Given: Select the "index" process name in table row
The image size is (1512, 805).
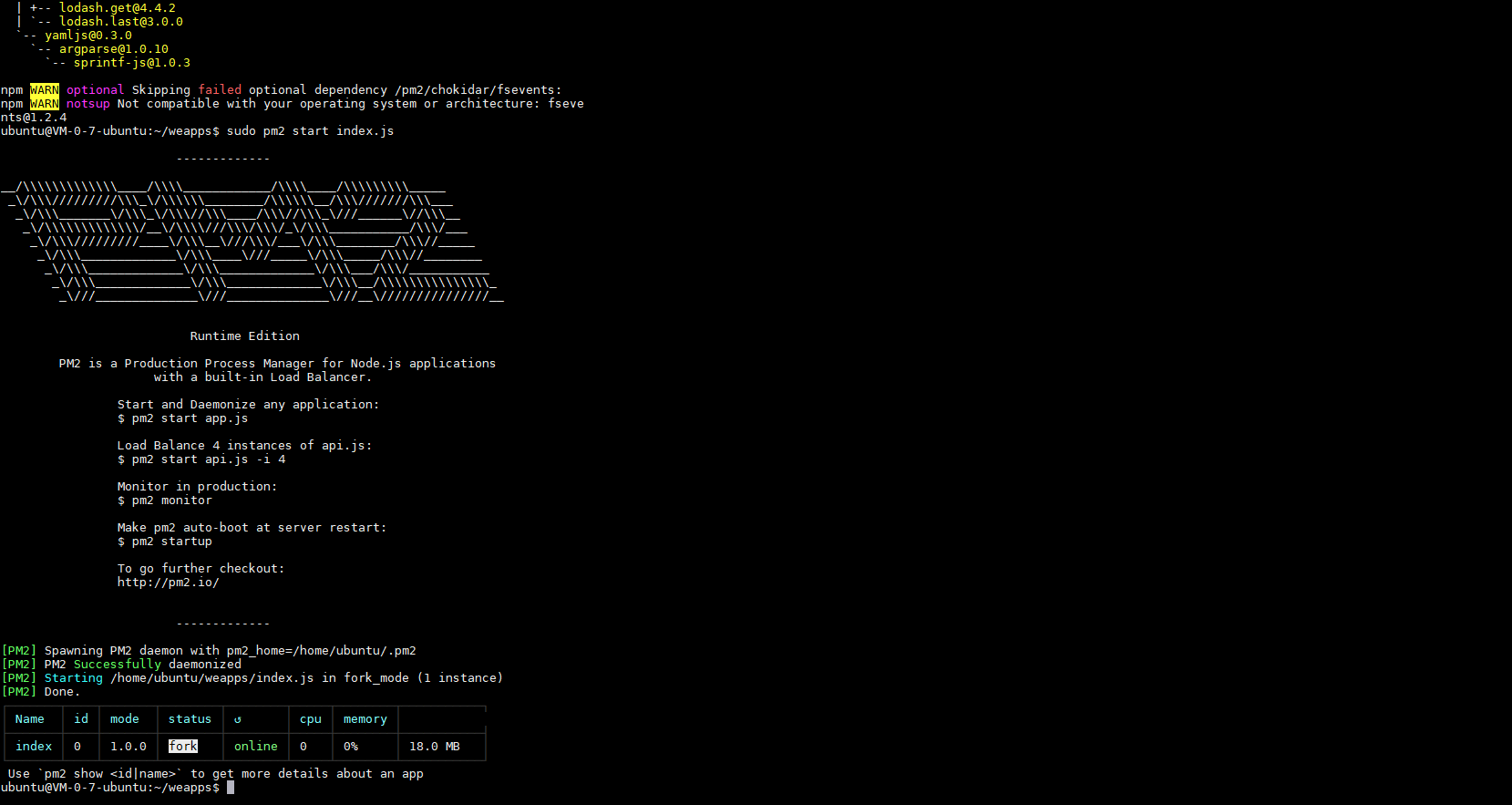Looking at the screenshot, I should (34, 747).
